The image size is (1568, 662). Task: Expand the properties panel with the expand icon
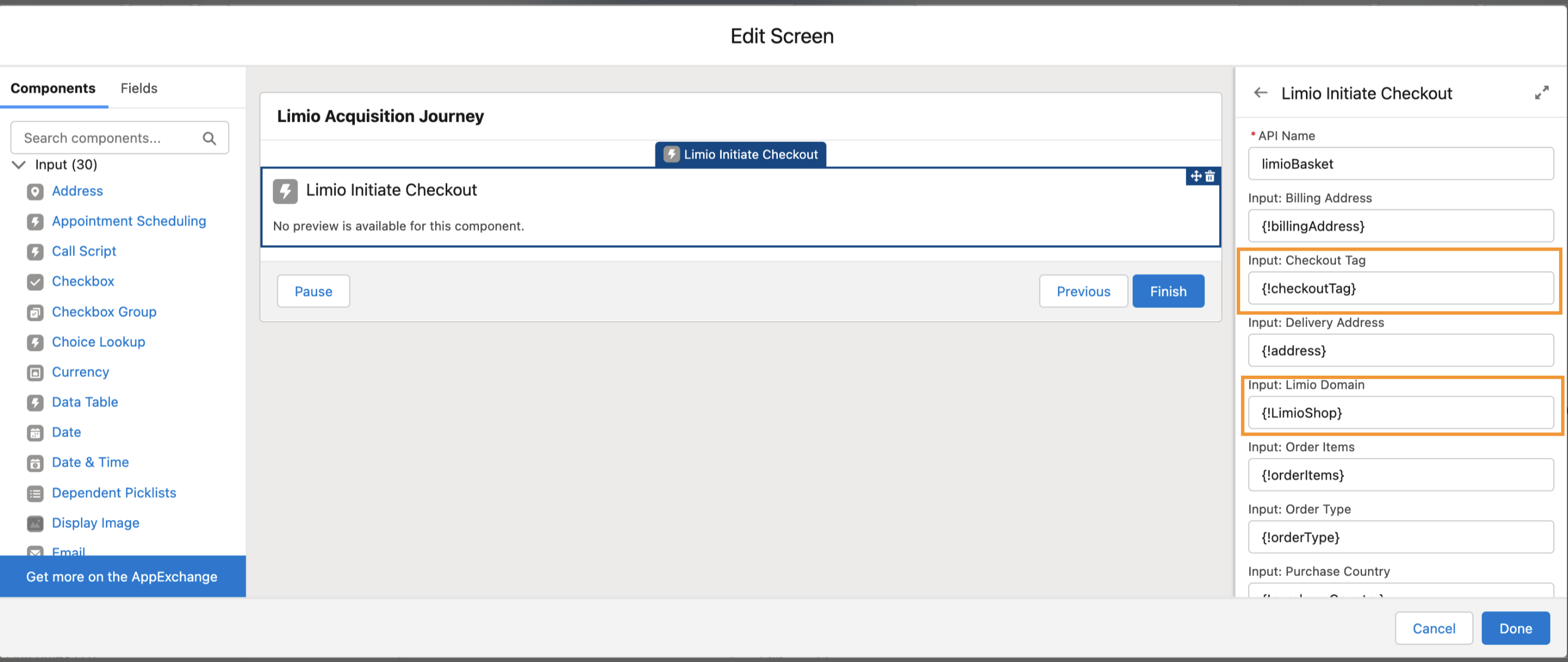(x=1541, y=93)
